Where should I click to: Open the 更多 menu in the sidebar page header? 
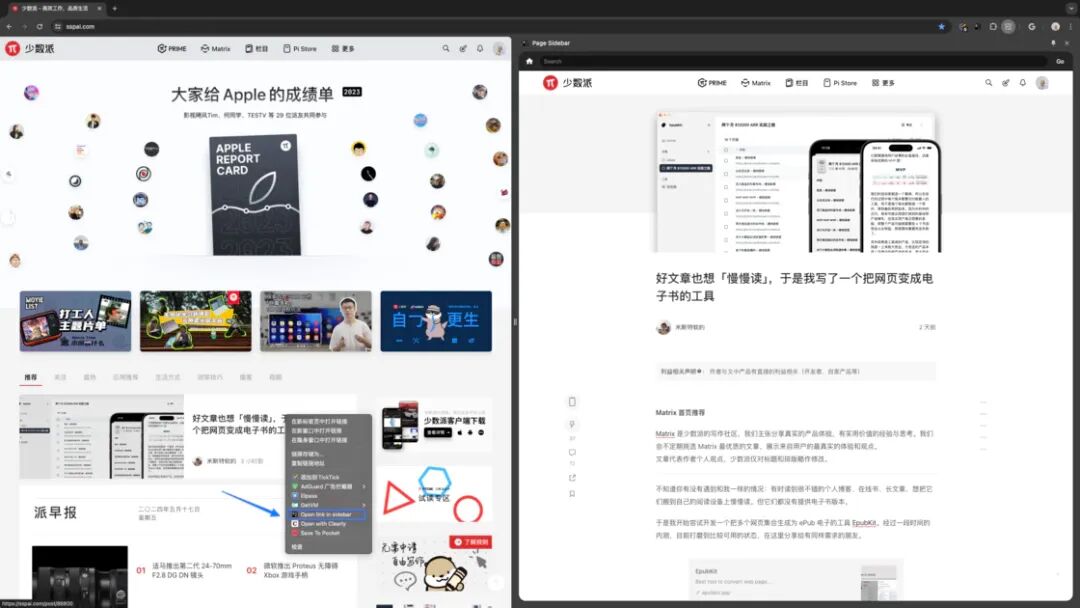coord(883,83)
